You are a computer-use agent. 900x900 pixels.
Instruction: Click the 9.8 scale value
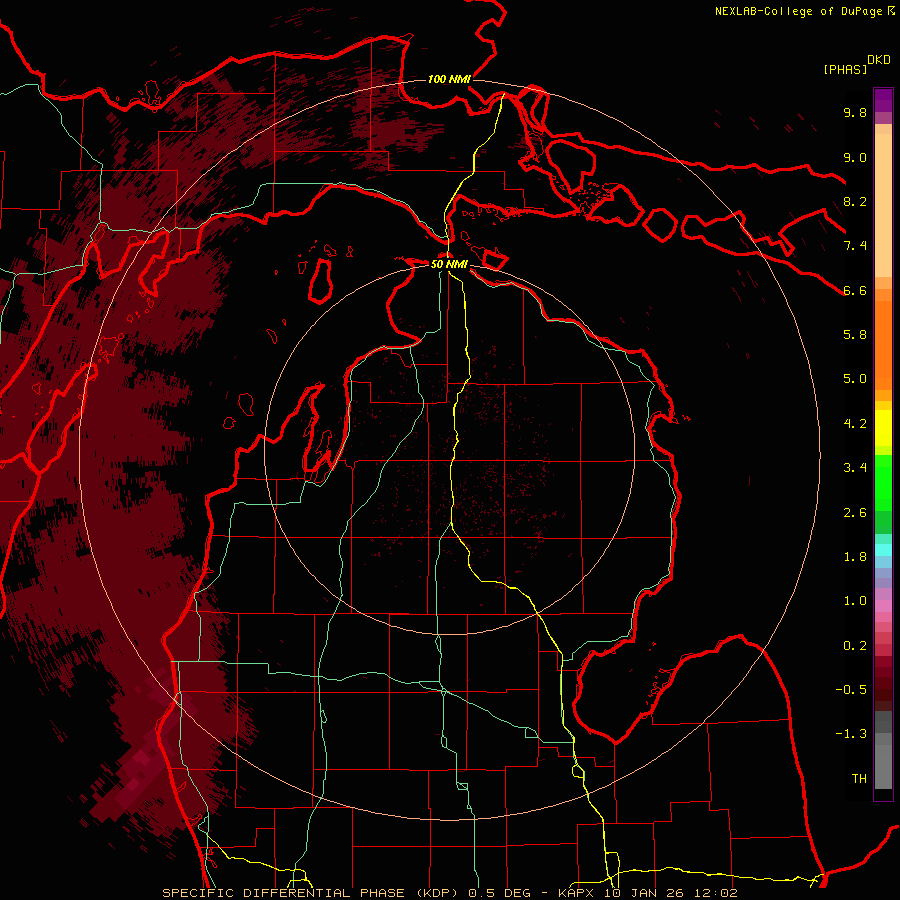[855, 112]
